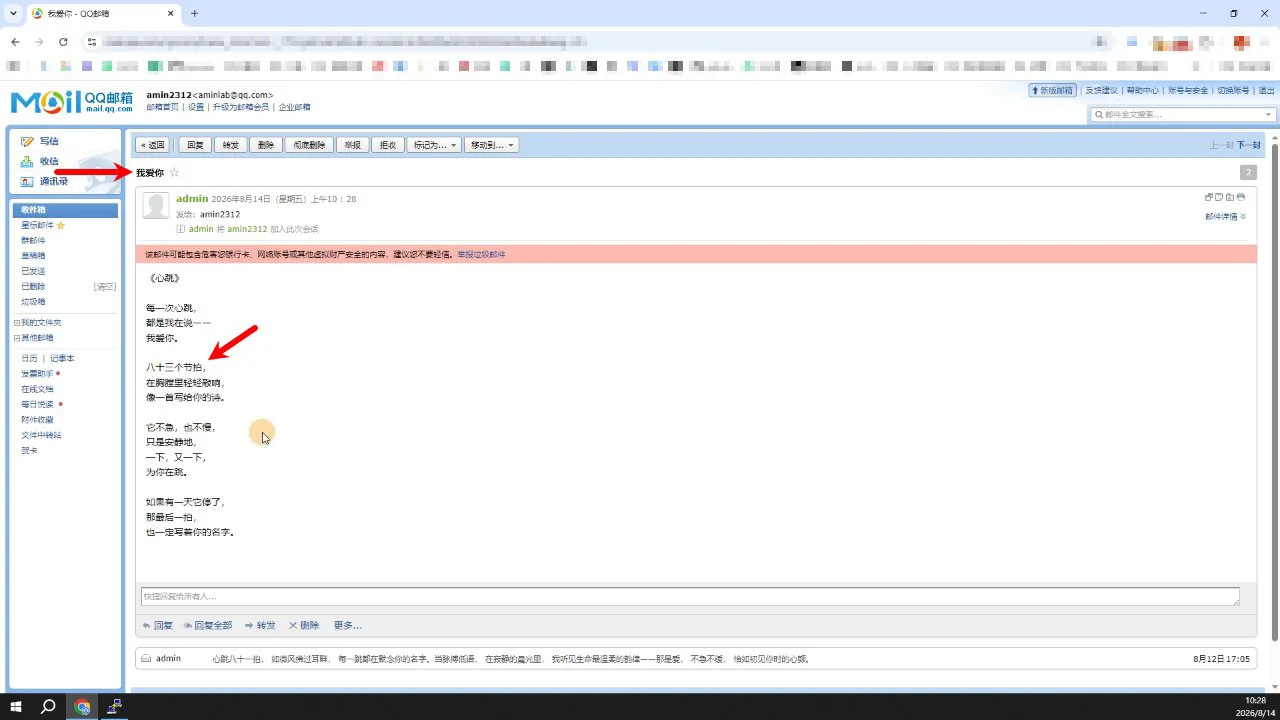Click 转发 in the top toolbar

click(230, 145)
